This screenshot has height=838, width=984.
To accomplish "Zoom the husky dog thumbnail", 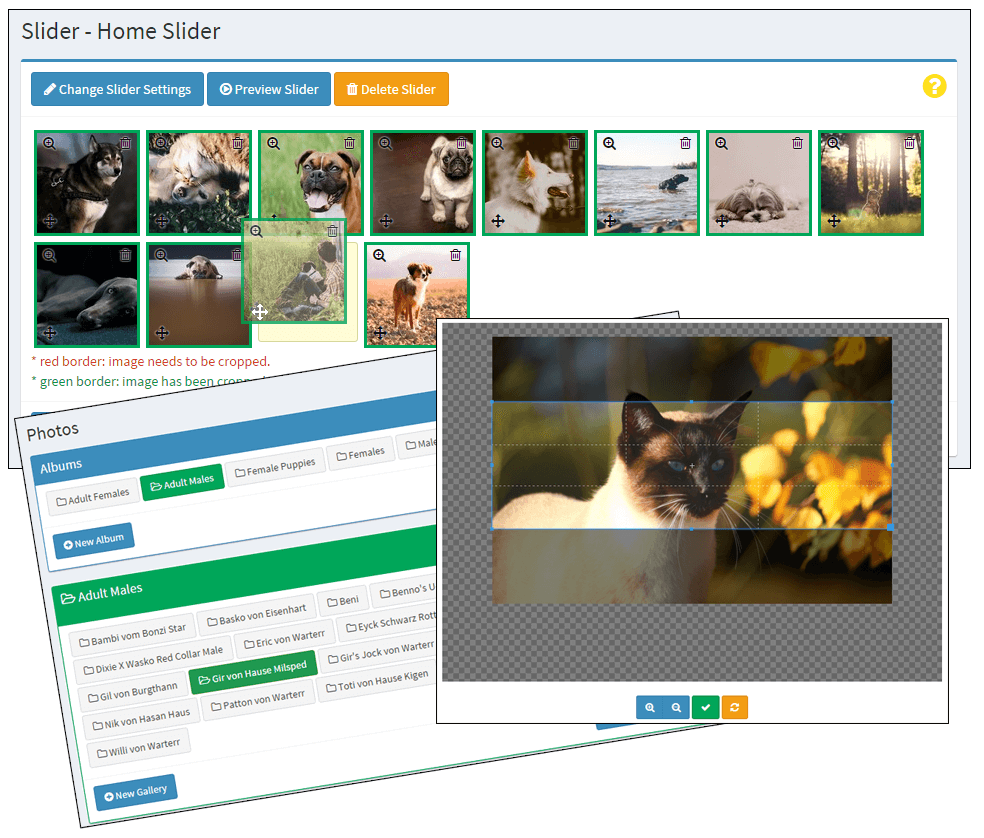I will (x=49, y=143).
